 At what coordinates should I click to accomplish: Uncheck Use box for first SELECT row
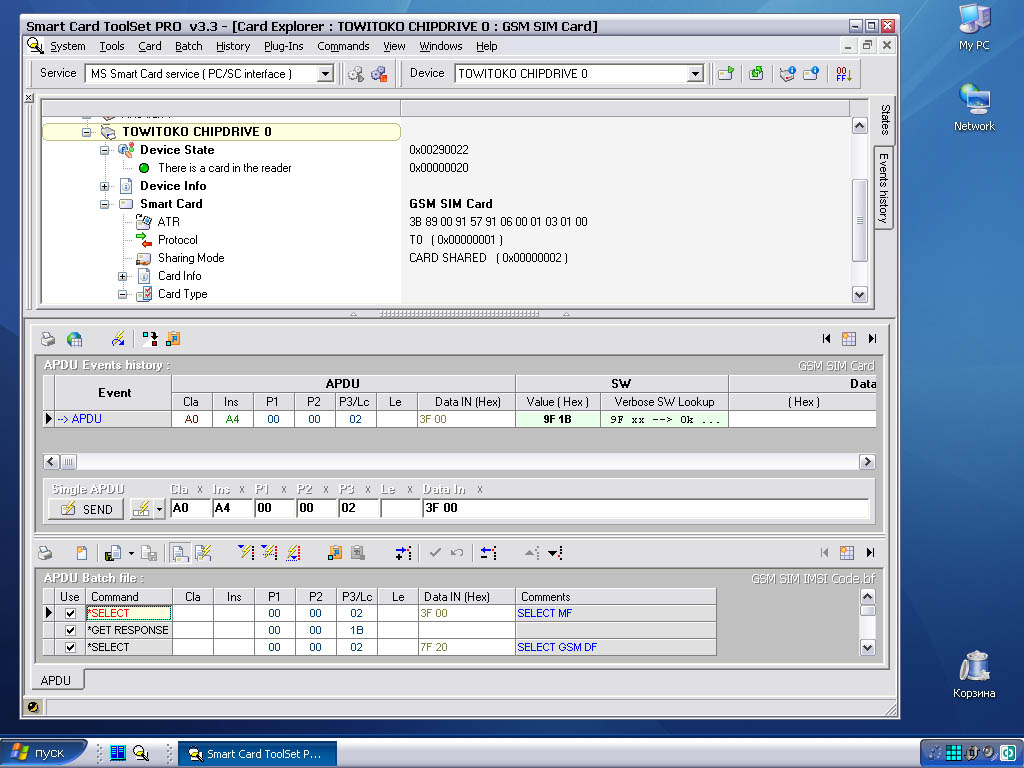coord(70,613)
